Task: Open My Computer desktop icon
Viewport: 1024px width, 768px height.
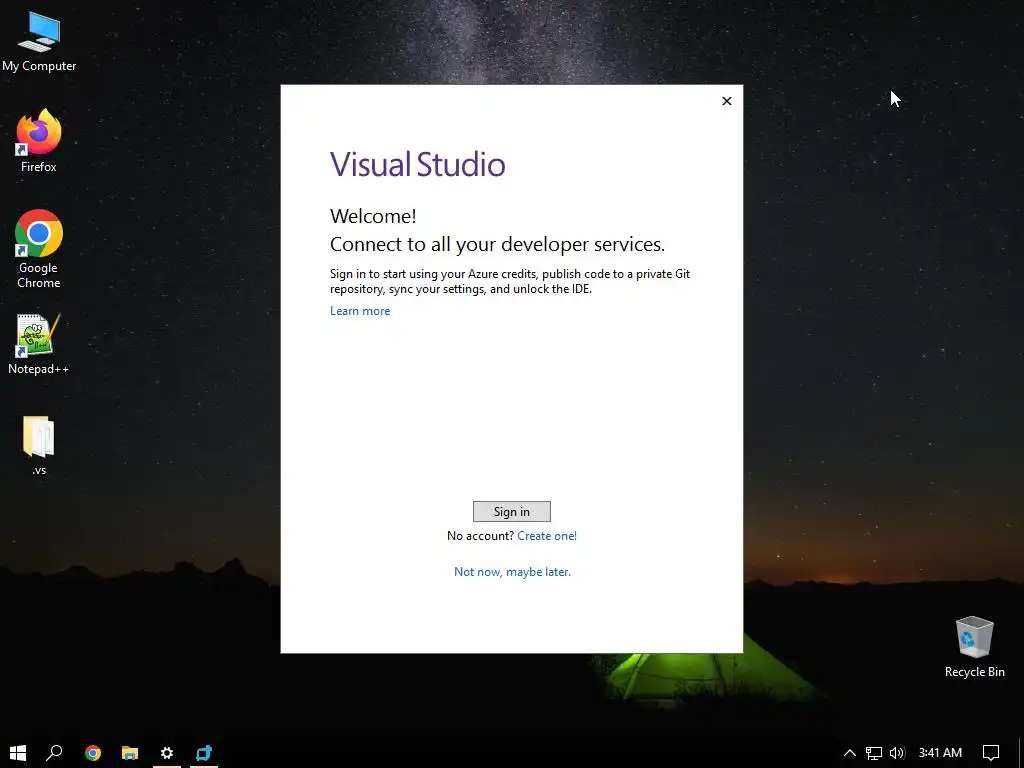Action: [x=39, y=40]
